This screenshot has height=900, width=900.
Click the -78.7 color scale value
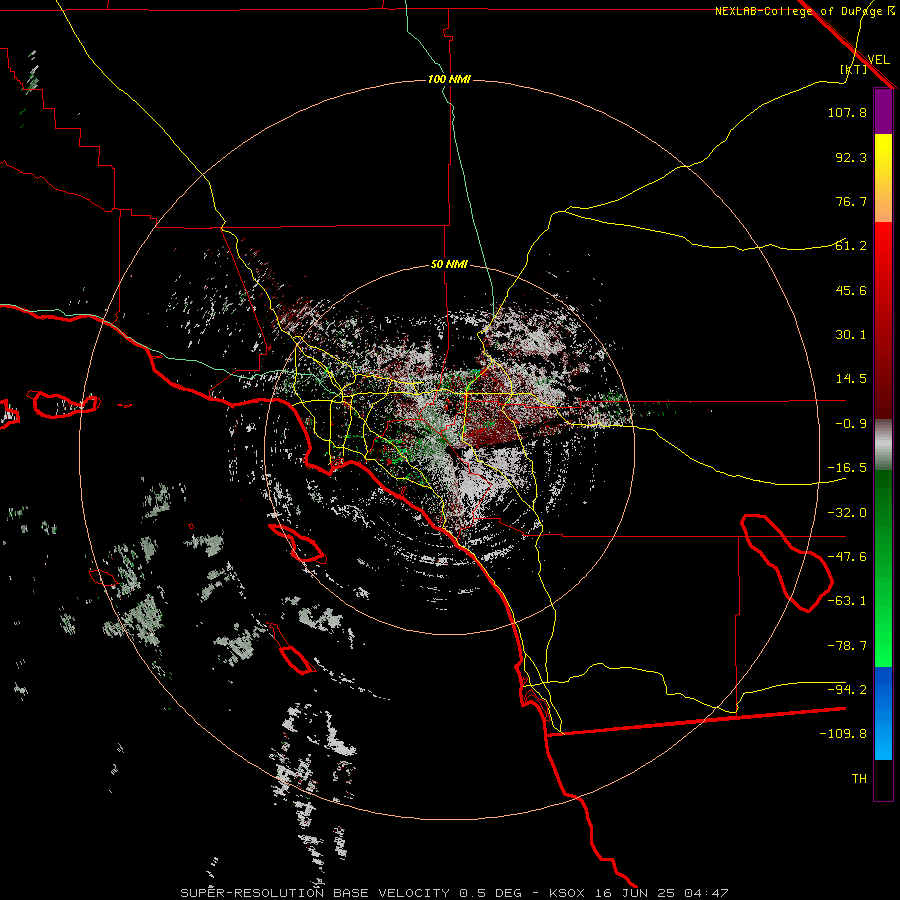[847, 646]
